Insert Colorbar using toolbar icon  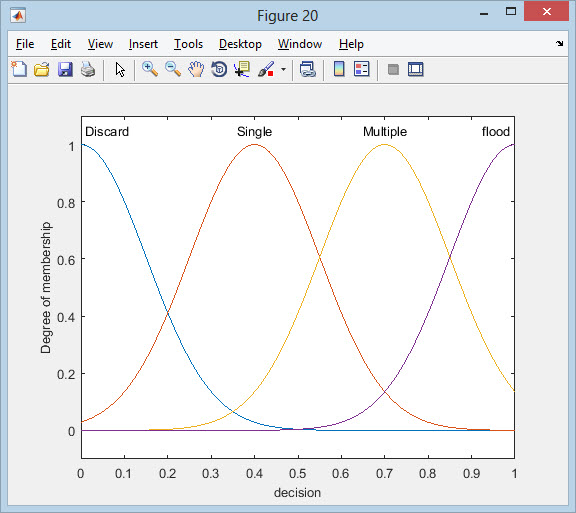(x=339, y=69)
